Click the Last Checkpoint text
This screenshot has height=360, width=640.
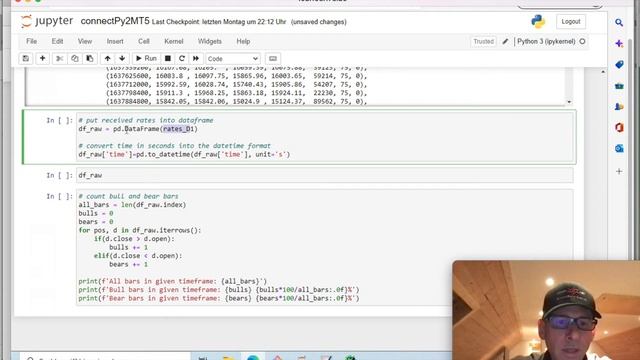219,22
